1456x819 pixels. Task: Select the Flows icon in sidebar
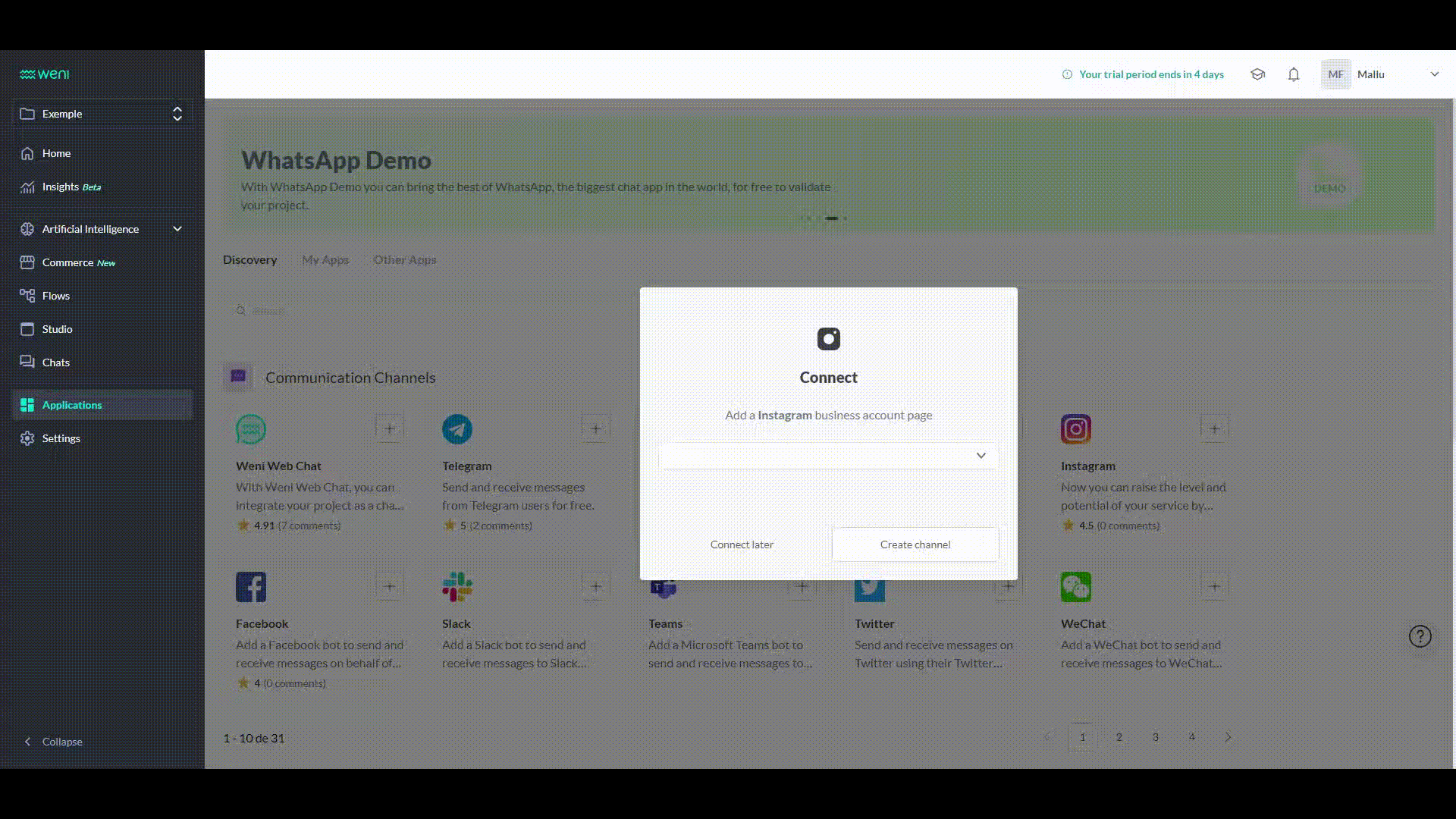27,296
